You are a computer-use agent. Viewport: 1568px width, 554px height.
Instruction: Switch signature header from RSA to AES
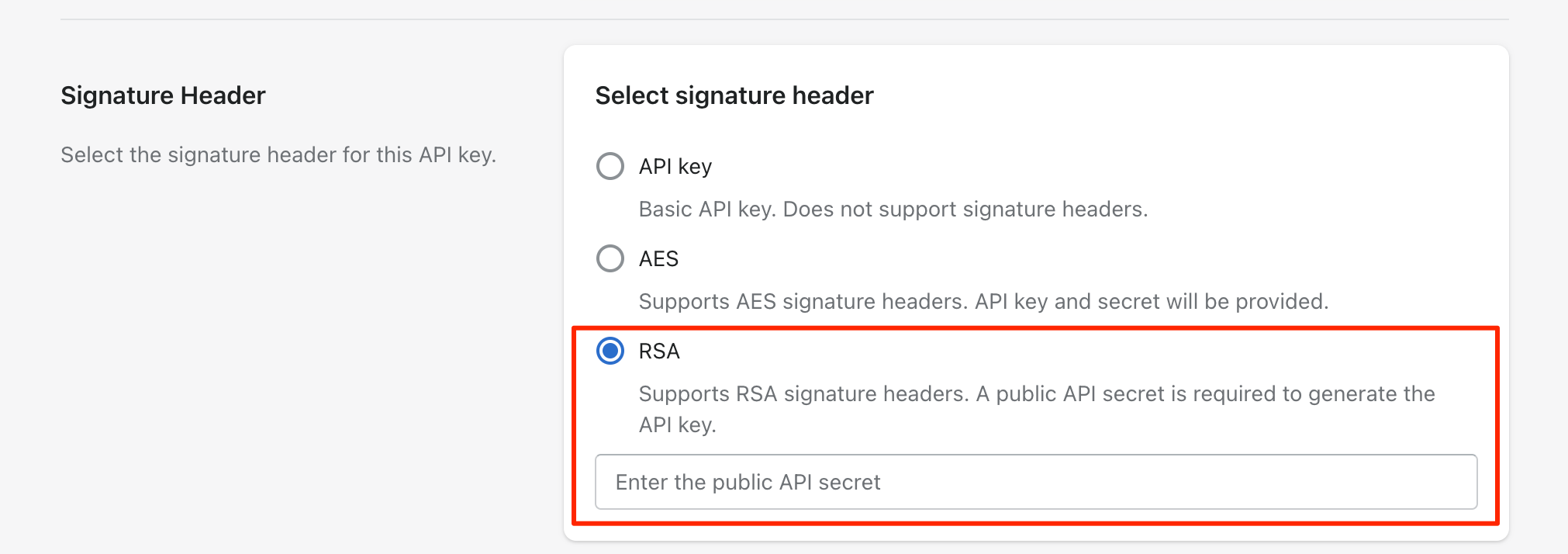tap(610, 258)
